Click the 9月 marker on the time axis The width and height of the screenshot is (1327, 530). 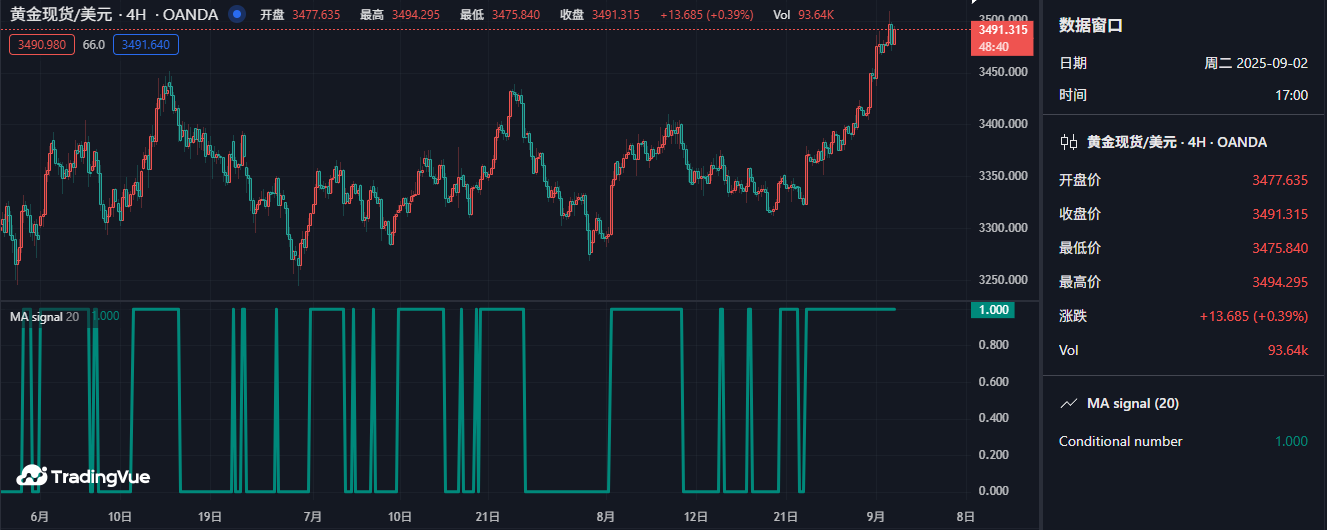tap(875, 516)
